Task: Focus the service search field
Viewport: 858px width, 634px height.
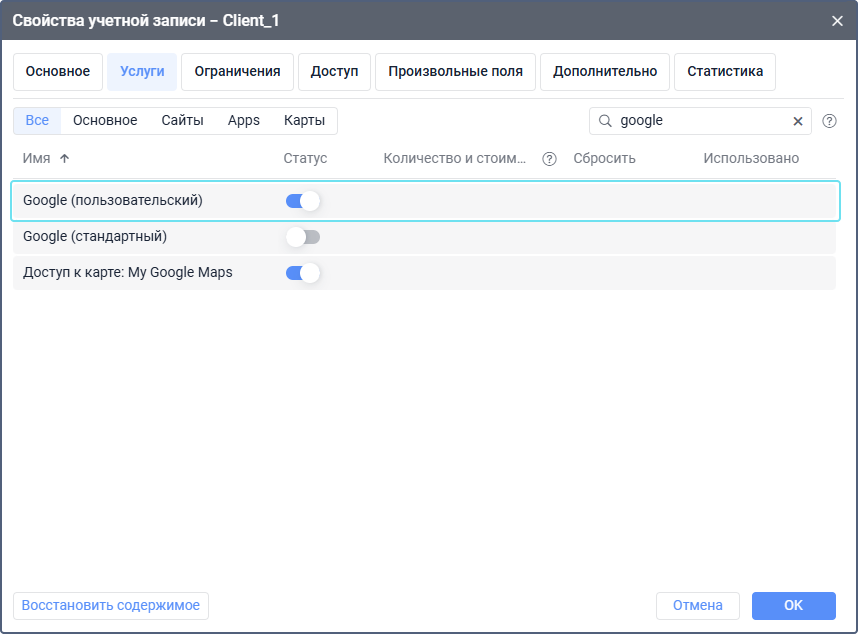Action: tap(700, 121)
